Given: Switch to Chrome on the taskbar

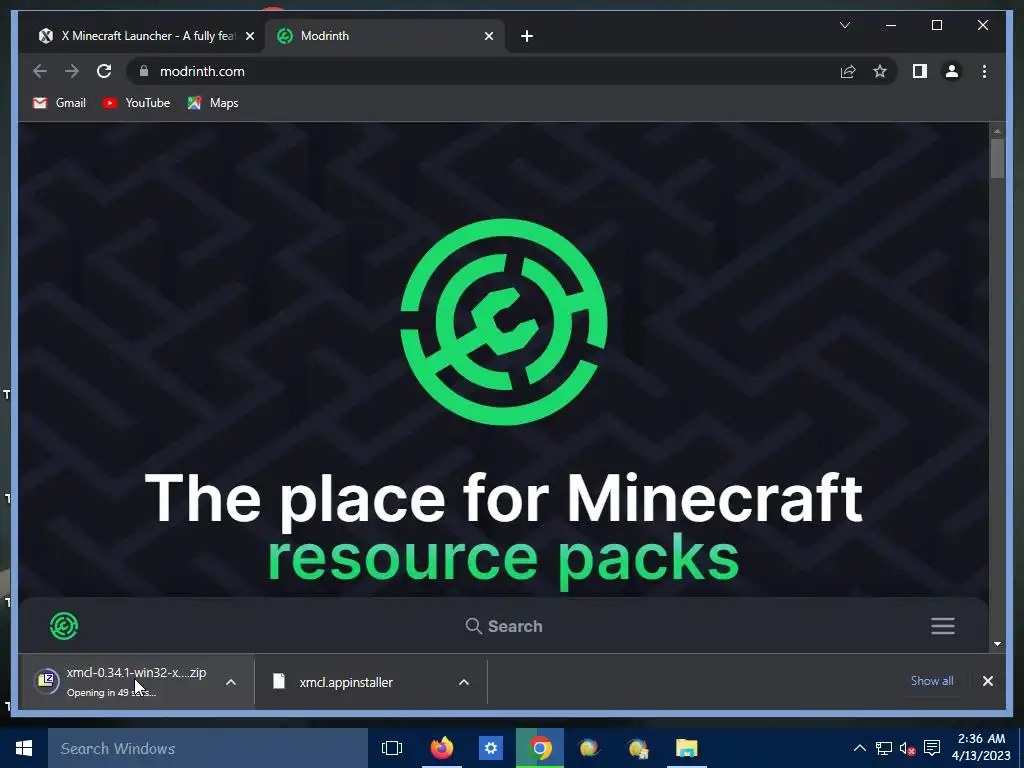Looking at the screenshot, I should tap(539, 748).
